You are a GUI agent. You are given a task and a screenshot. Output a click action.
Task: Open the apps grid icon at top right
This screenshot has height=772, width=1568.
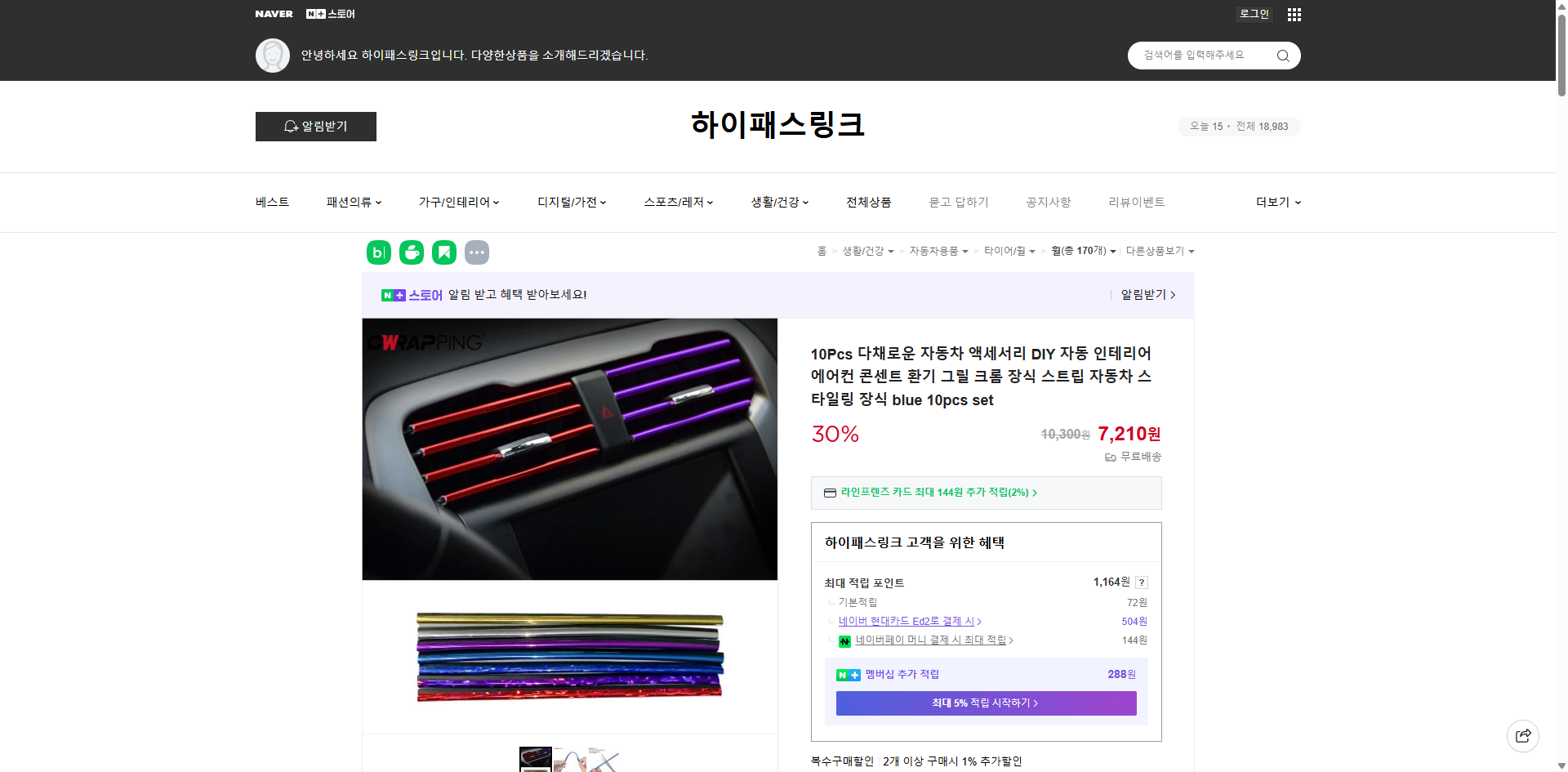pos(1294,14)
